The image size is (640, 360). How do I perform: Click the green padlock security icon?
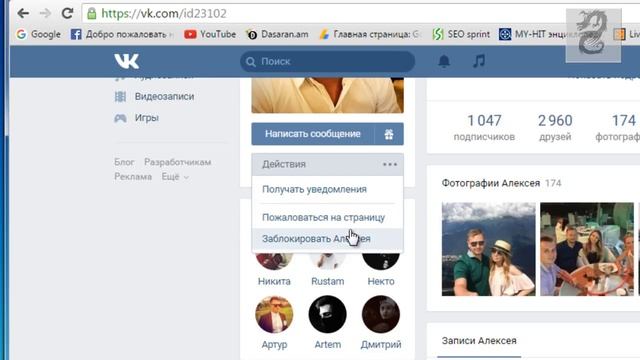coord(92,14)
